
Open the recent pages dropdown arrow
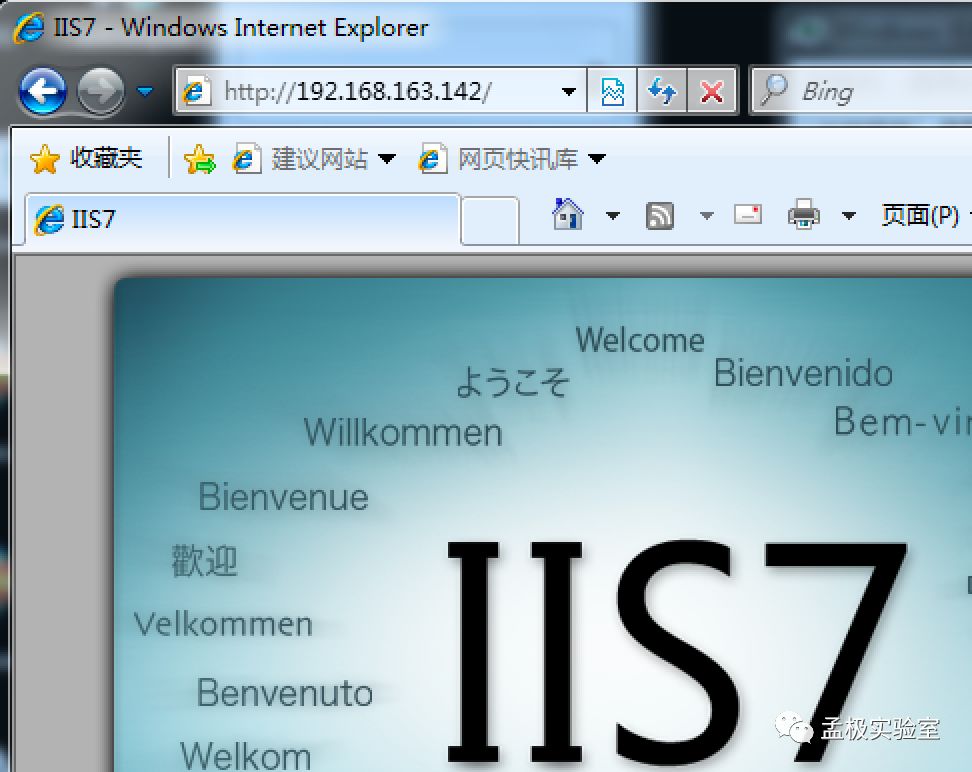145,93
